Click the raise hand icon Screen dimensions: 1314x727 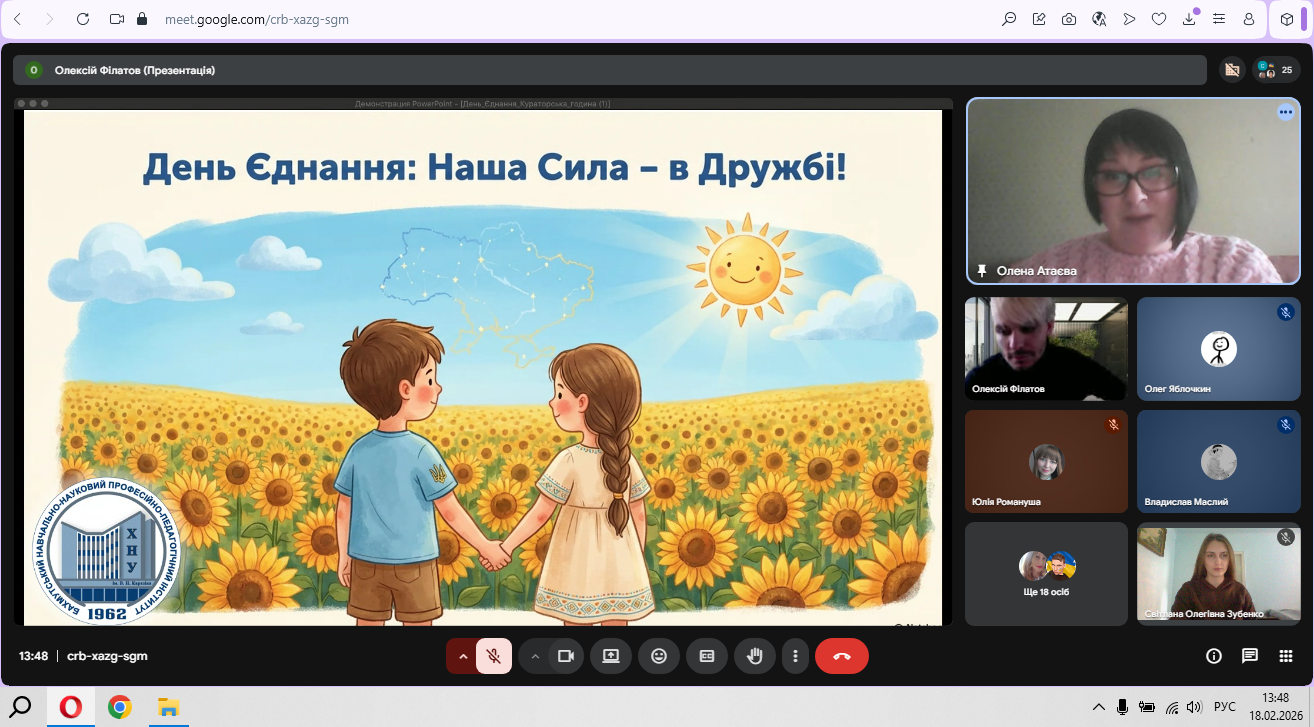(755, 656)
